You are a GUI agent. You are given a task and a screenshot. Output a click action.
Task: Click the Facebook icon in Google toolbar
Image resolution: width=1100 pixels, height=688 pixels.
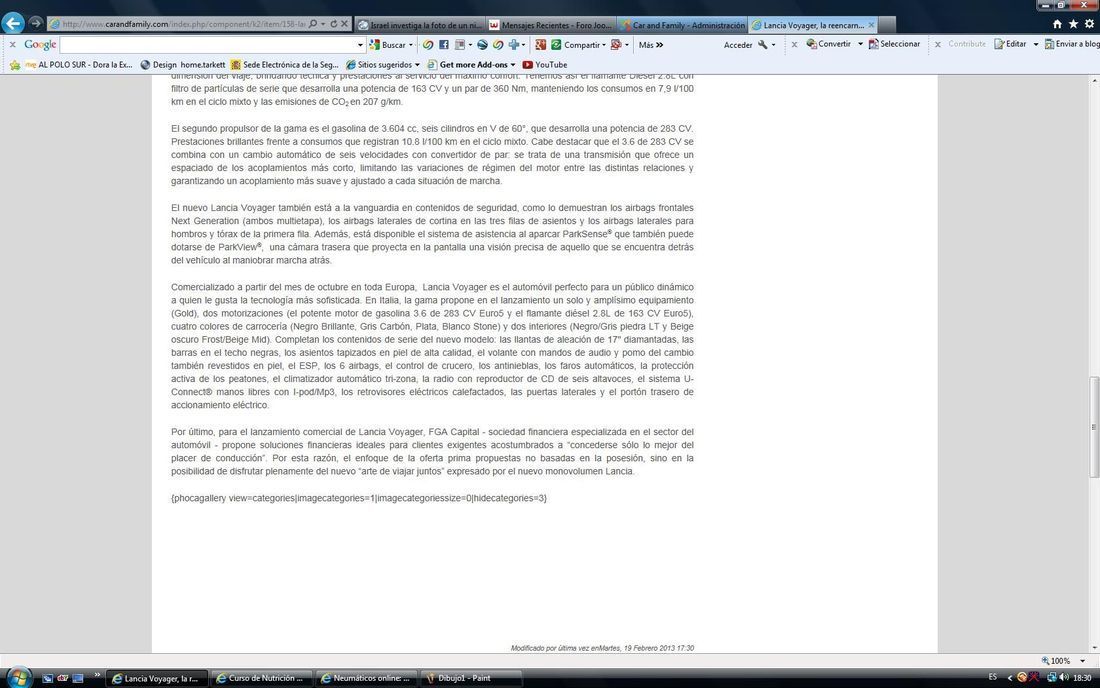pyautogui.click(x=444, y=44)
